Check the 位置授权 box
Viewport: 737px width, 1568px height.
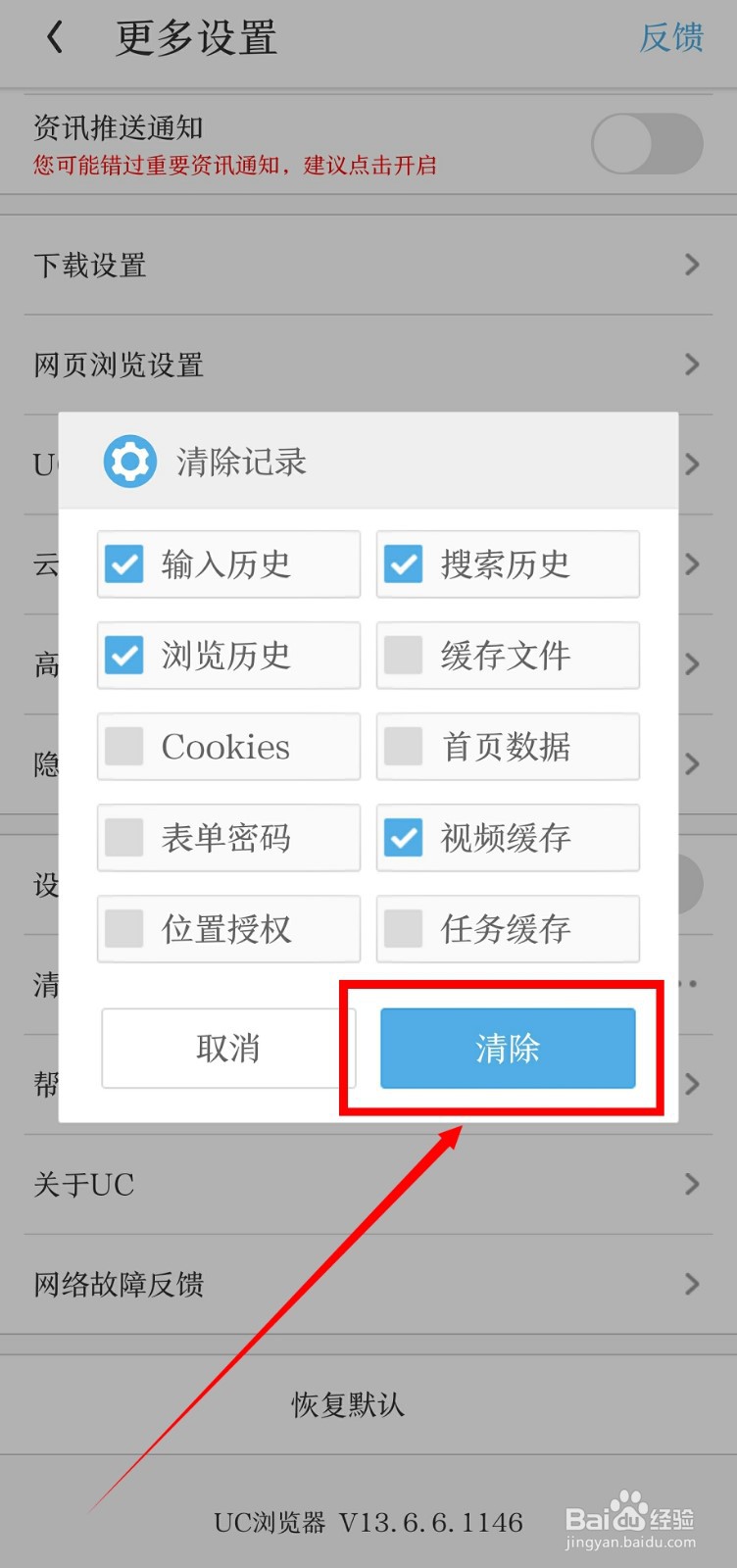coord(124,929)
